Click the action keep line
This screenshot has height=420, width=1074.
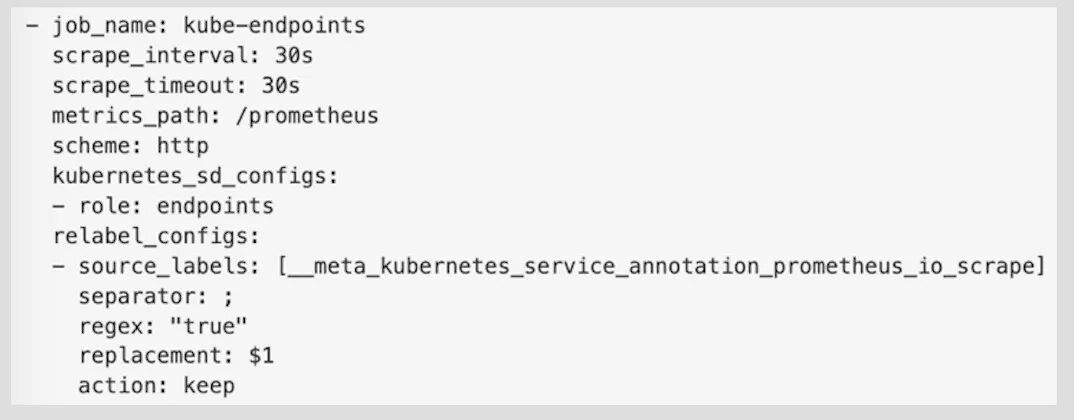pos(156,385)
